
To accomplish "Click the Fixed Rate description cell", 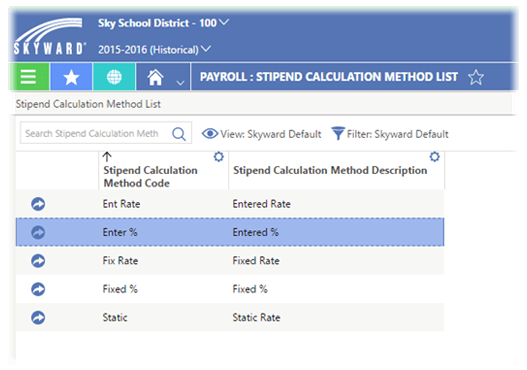I will click(x=256, y=261).
